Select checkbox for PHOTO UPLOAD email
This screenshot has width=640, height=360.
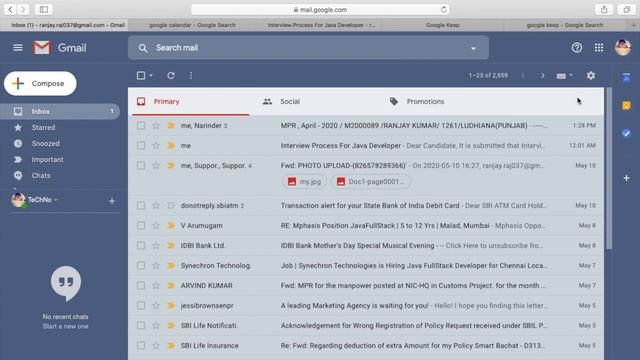pos(141,165)
